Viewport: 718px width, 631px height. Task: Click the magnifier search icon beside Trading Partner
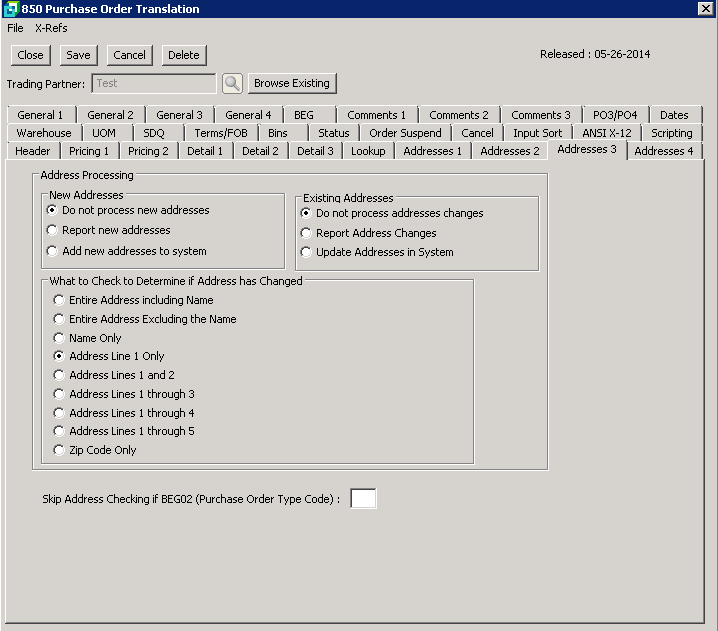point(232,84)
